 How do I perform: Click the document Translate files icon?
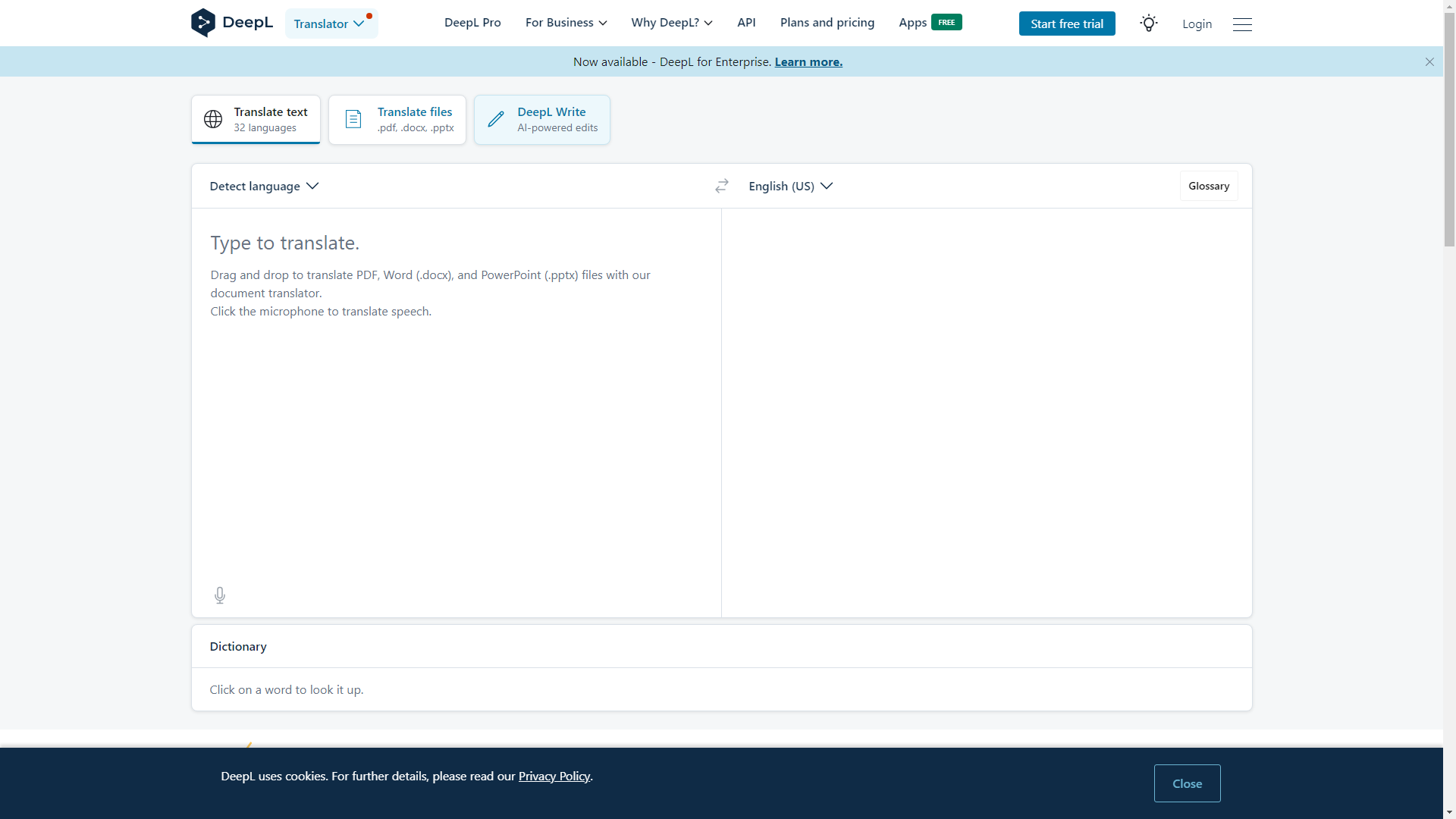click(353, 119)
